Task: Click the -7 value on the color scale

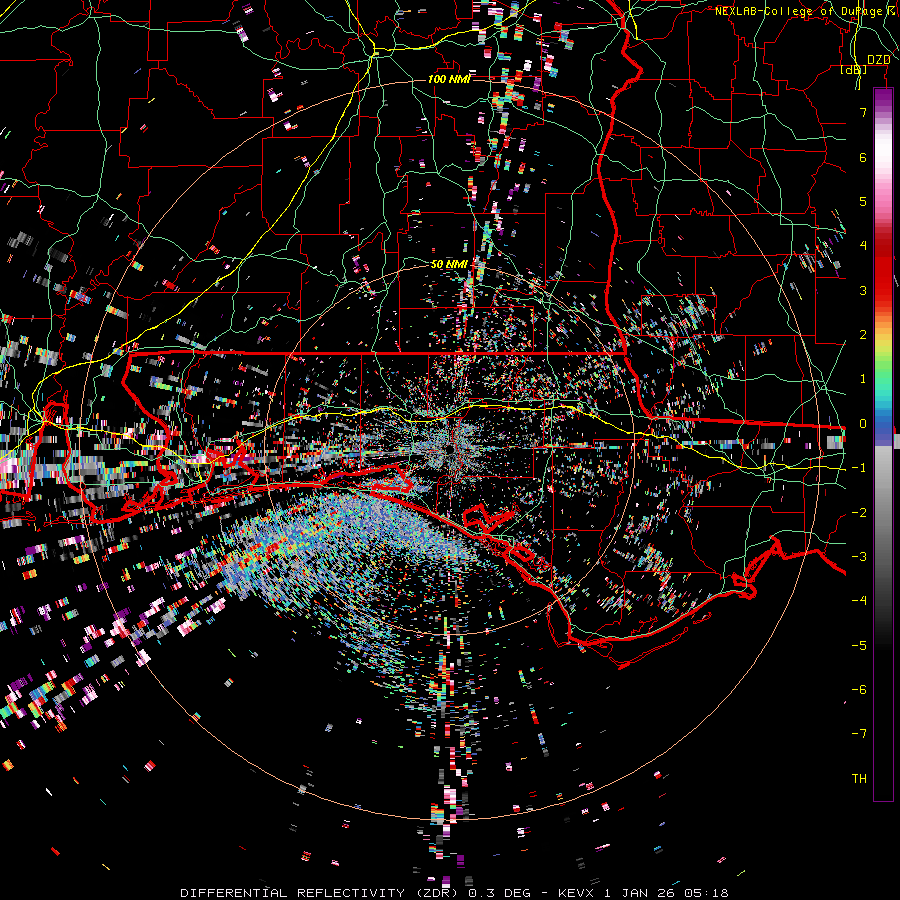Action: pyautogui.click(x=859, y=734)
